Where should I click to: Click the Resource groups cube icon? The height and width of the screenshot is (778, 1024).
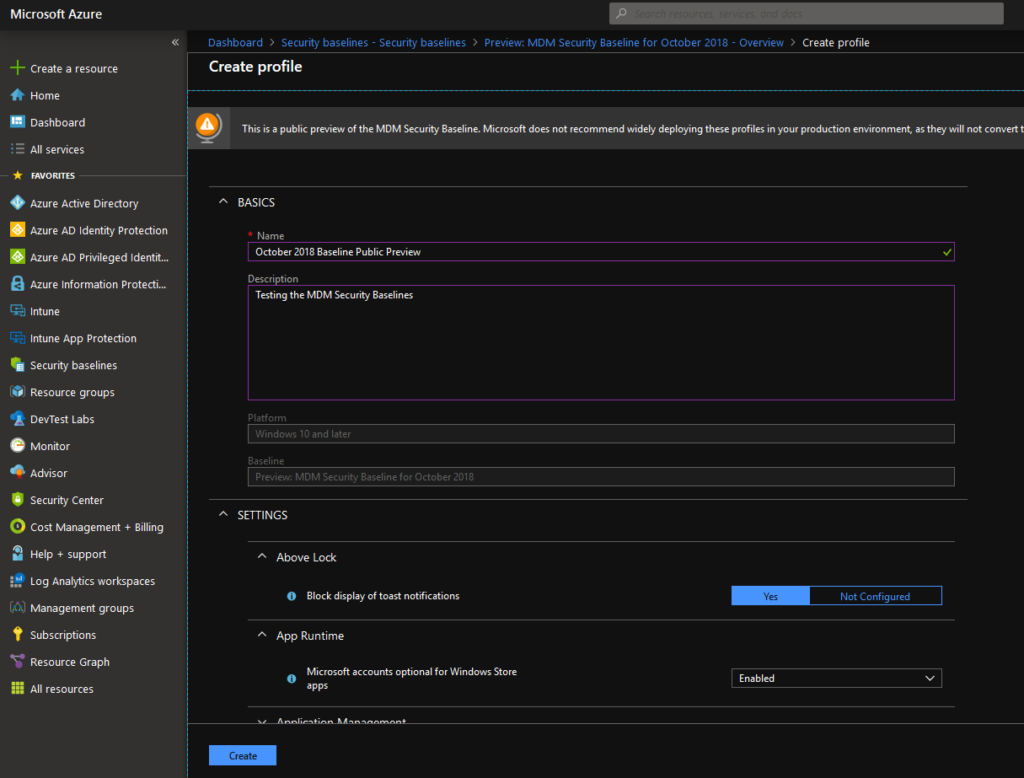(18, 392)
